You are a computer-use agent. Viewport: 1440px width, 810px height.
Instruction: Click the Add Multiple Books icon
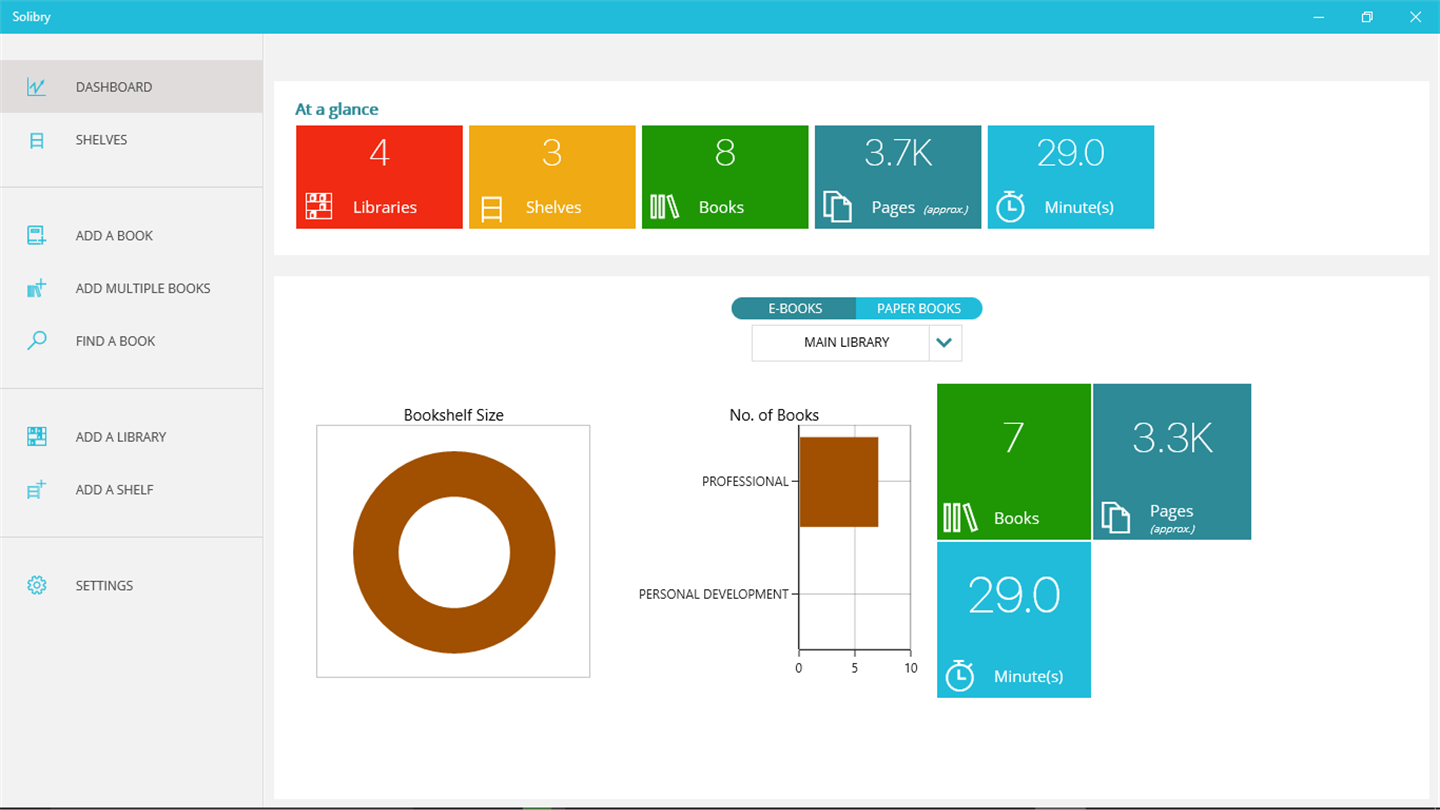(x=37, y=289)
